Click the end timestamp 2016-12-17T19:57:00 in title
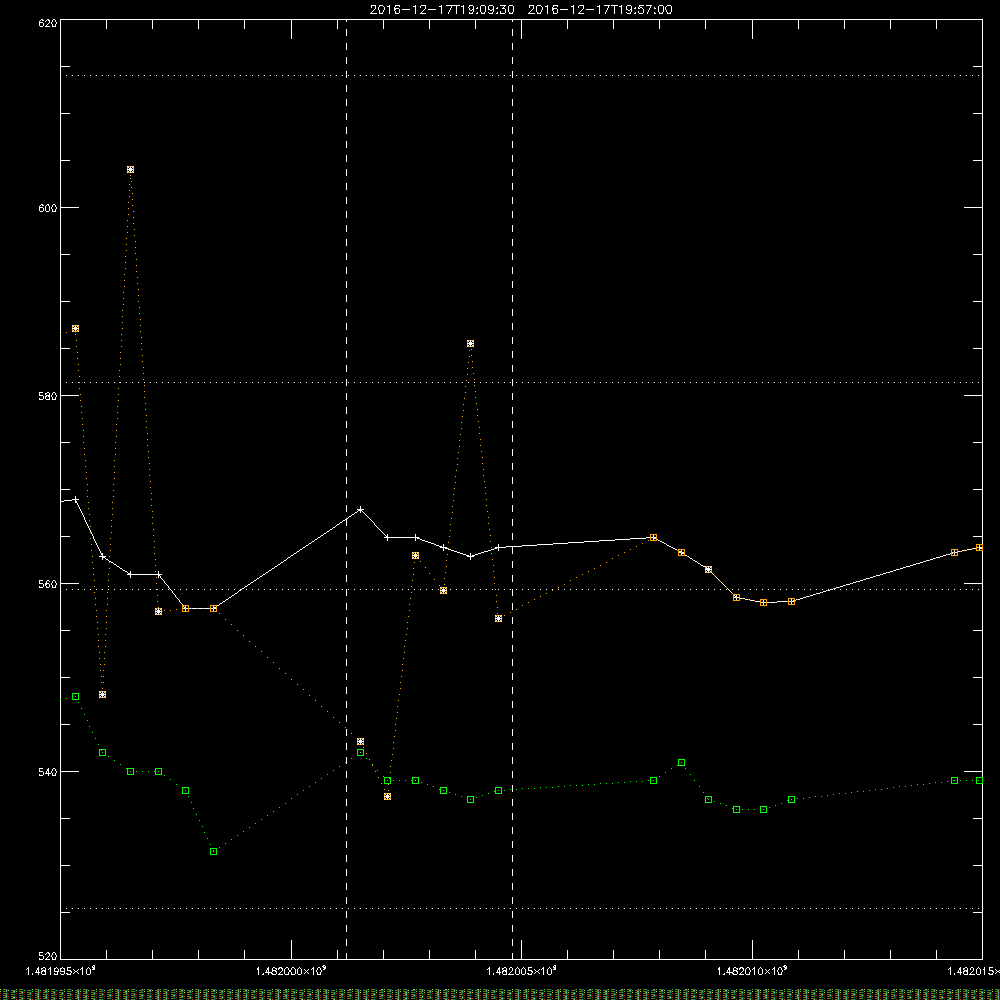1000x1000 pixels. [x=600, y=10]
